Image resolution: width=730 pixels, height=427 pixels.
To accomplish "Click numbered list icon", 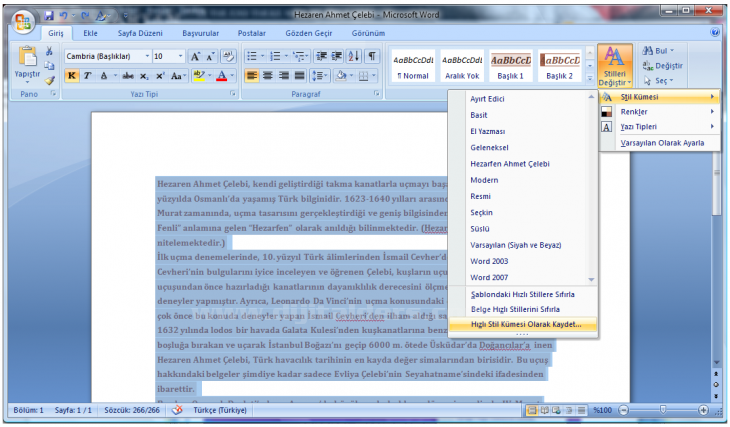I will point(275,56).
